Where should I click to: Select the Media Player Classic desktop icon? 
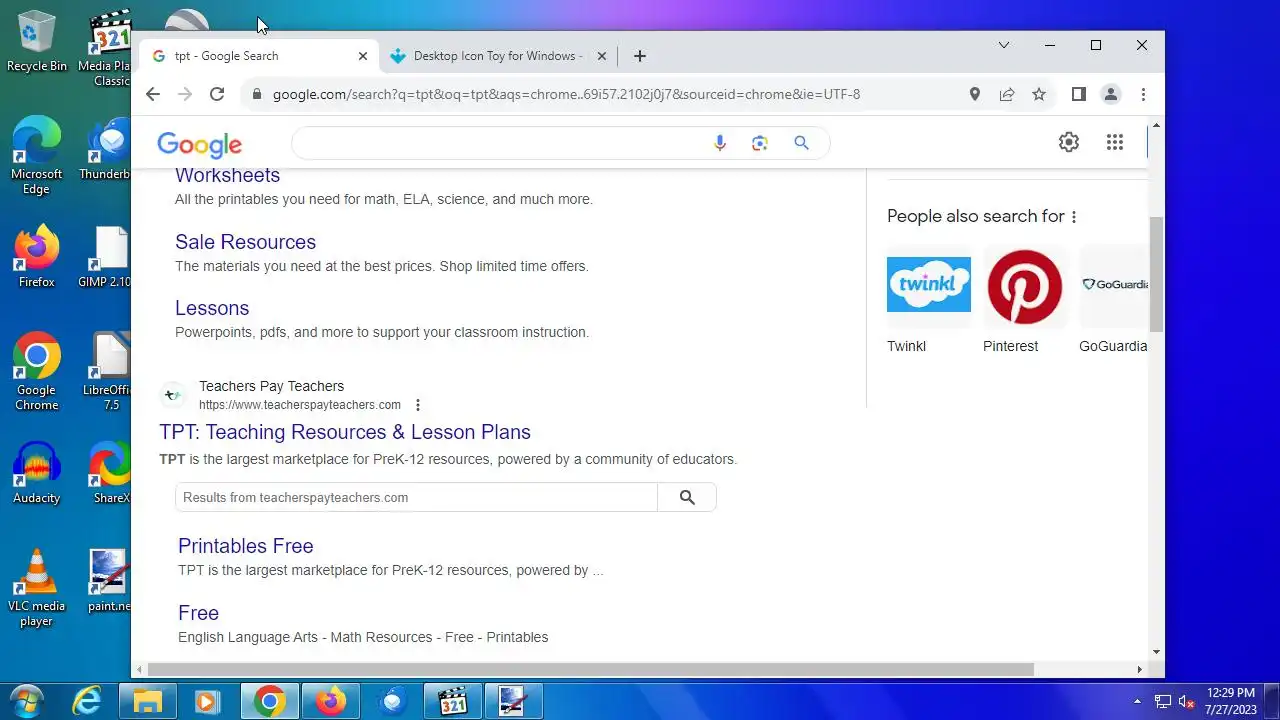(x=105, y=48)
